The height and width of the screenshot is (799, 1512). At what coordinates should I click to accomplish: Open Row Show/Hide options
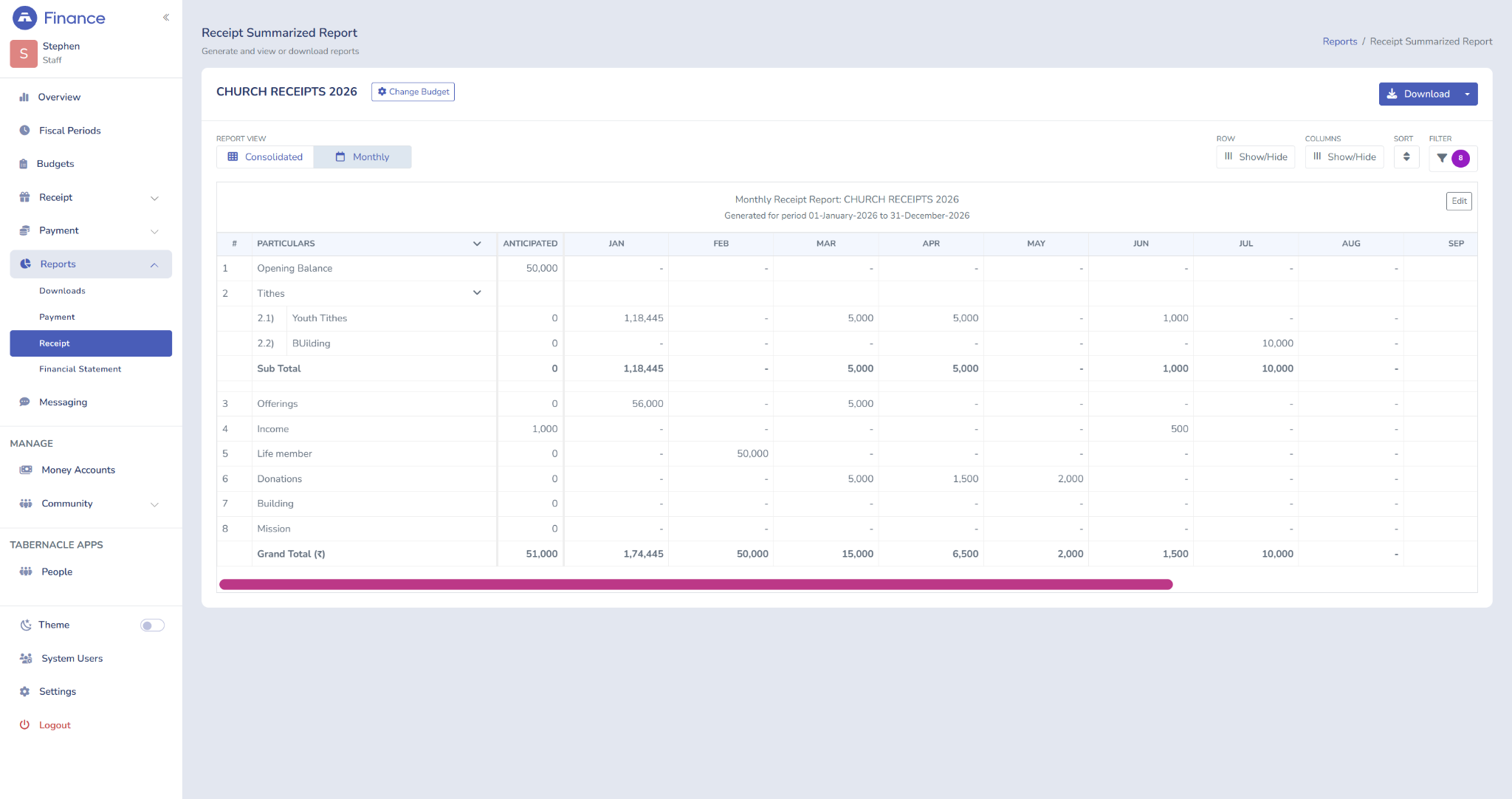(x=1255, y=157)
